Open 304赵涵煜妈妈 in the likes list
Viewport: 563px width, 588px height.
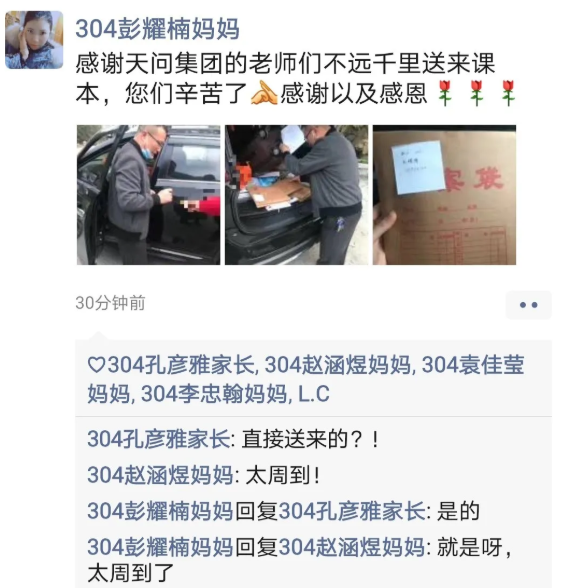click(338, 365)
